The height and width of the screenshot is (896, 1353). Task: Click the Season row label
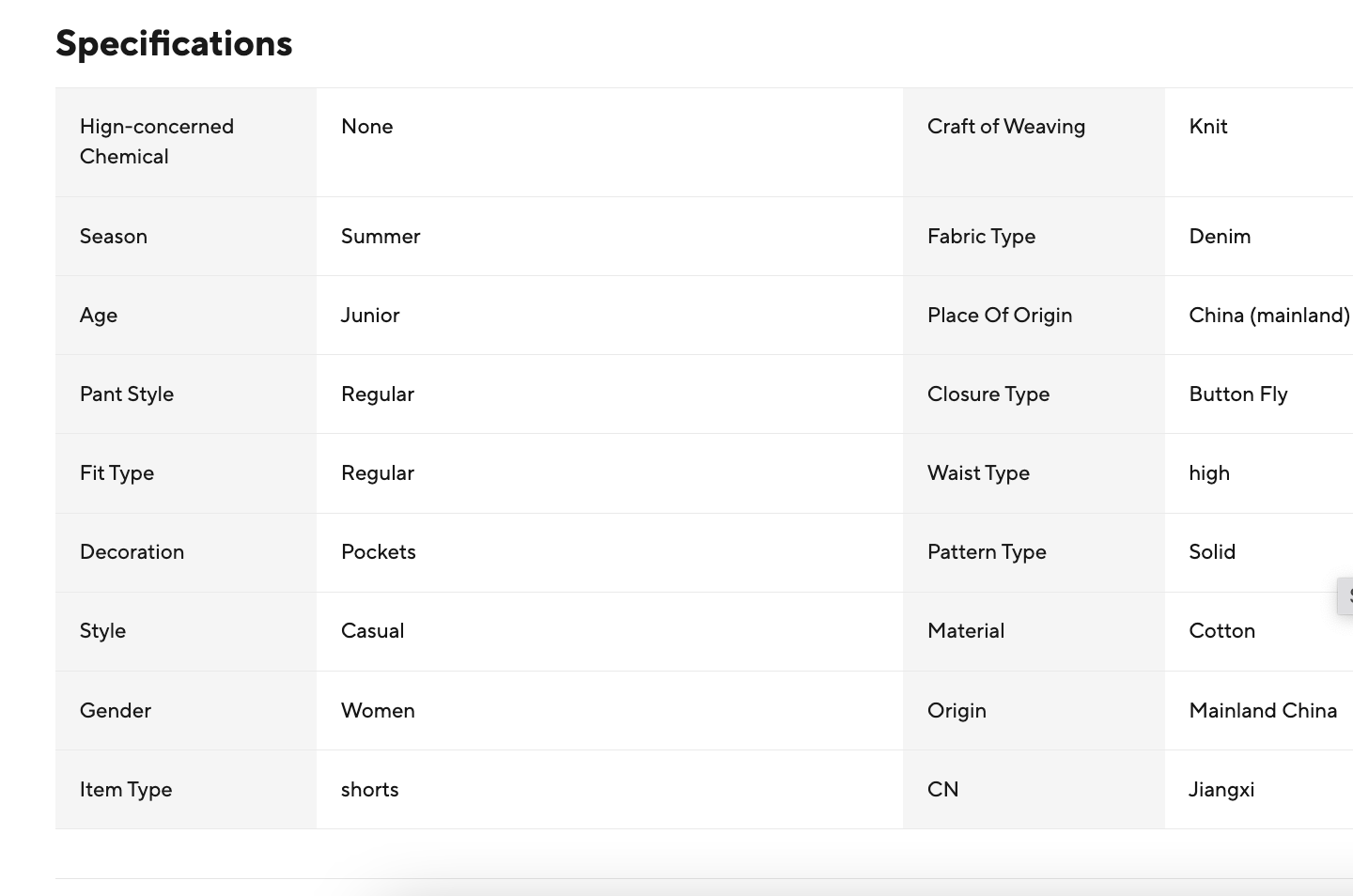click(x=114, y=237)
